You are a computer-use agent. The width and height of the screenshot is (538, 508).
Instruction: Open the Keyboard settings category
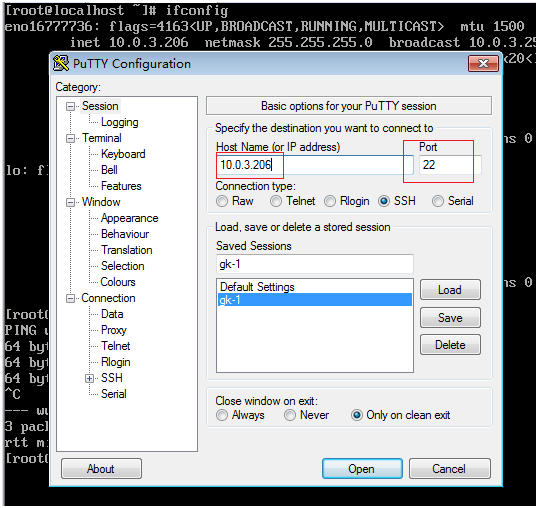click(x=123, y=154)
